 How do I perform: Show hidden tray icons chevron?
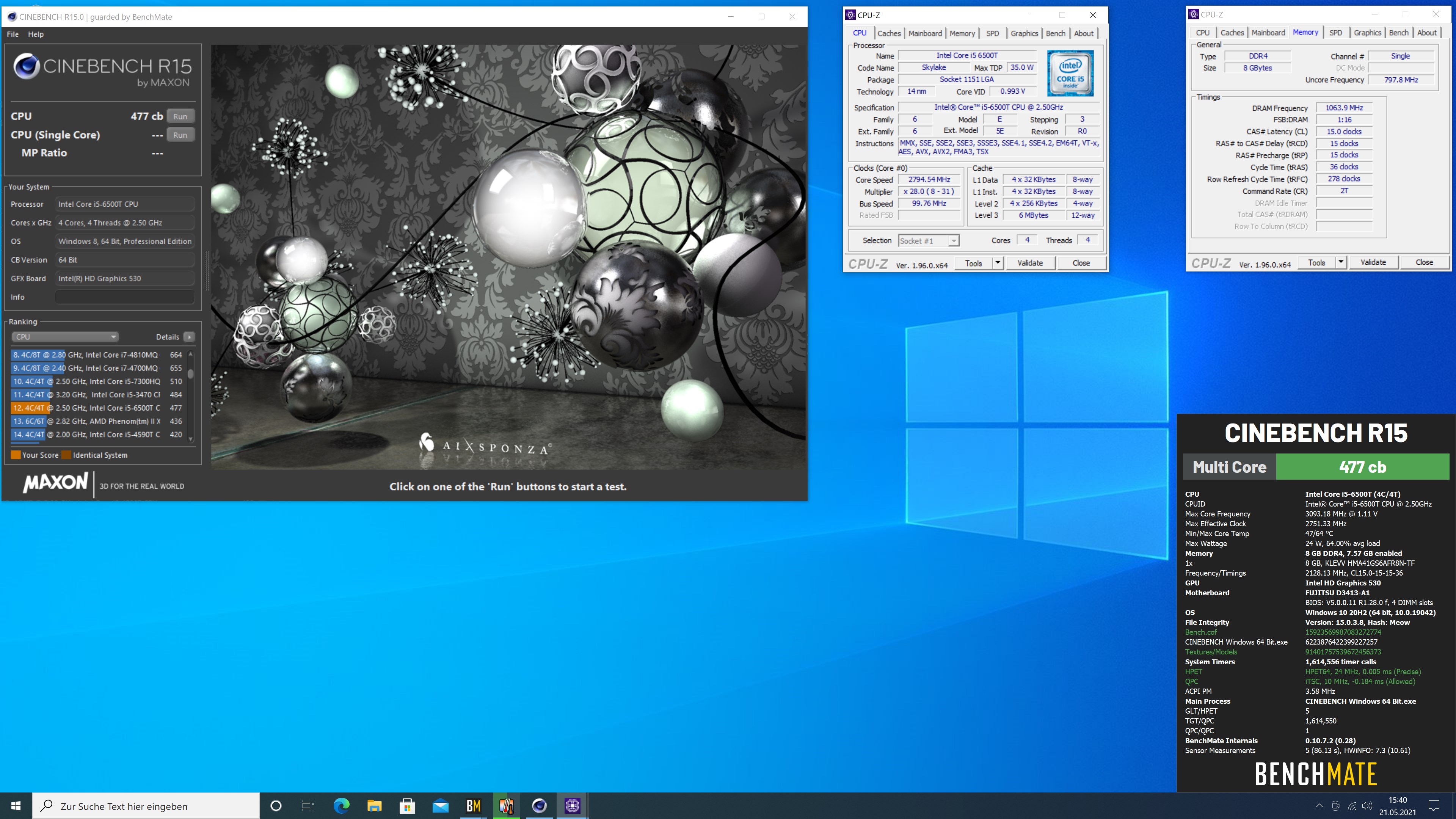pos(1319,805)
